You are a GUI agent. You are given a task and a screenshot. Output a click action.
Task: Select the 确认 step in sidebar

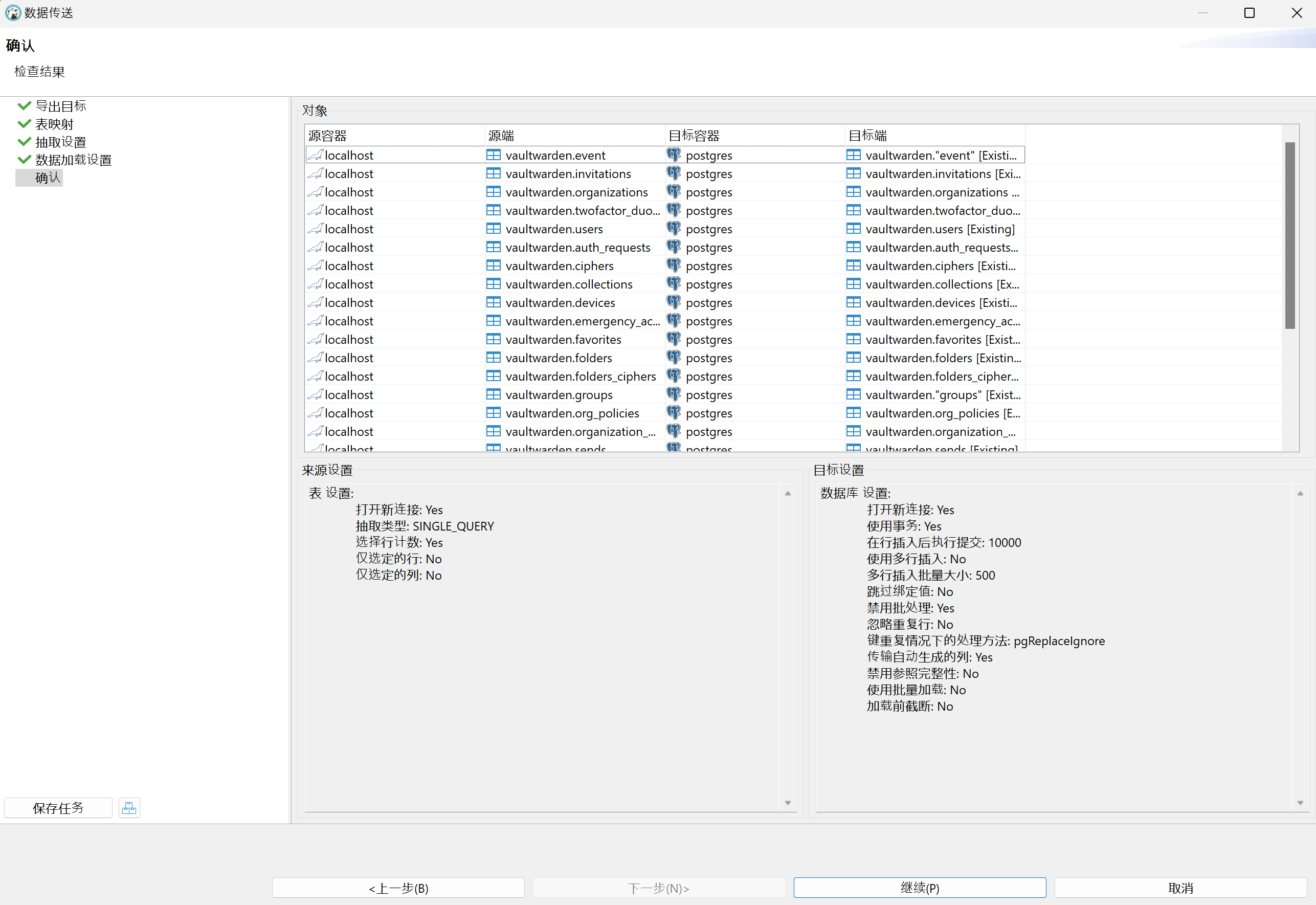point(47,178)
